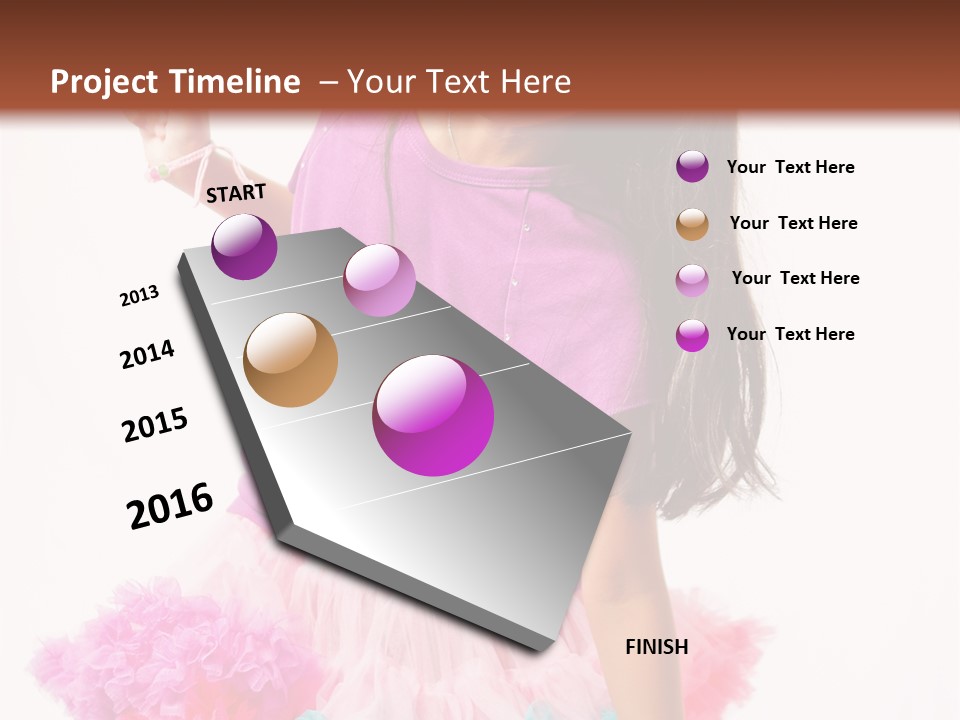This screenshot has width=960, height=720.
Task: Click the FINISH label below the arrow
Action: 657,647
